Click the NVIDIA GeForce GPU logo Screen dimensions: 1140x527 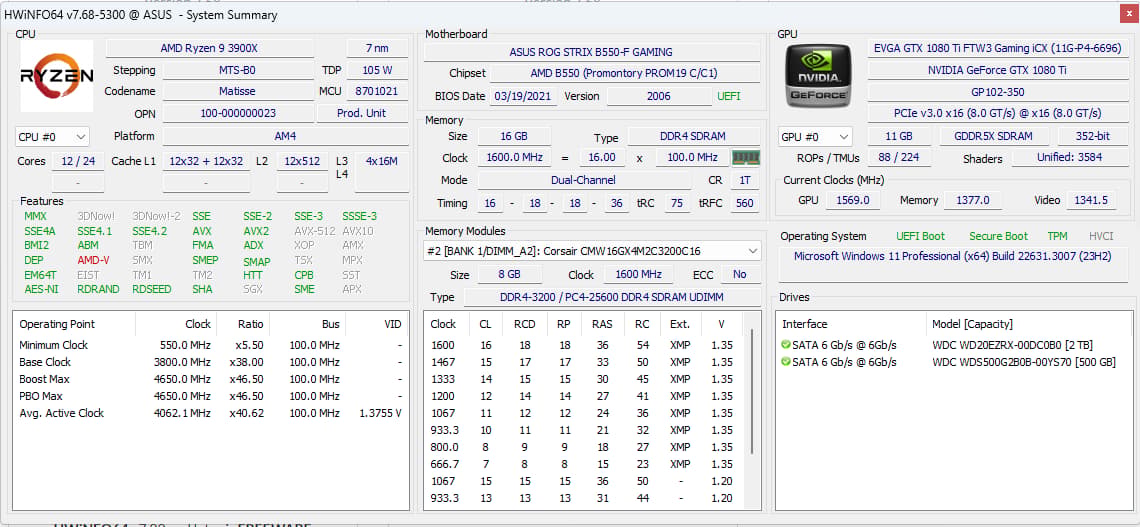[x=818, y=76]
